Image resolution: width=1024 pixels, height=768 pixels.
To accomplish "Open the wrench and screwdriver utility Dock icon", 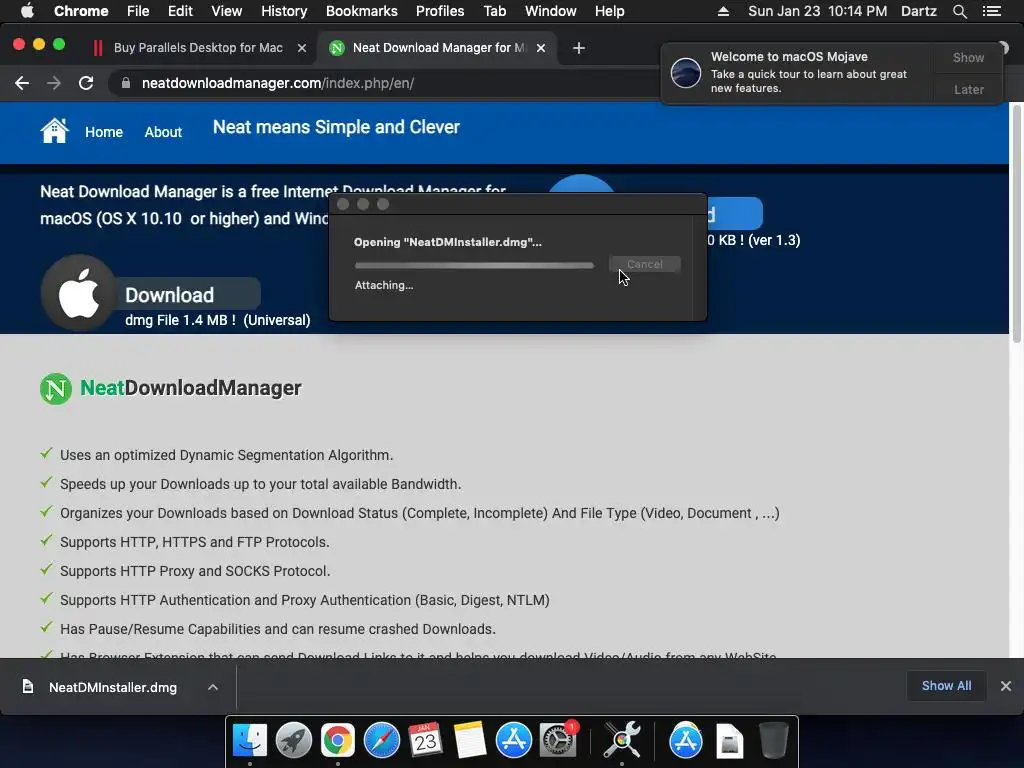I will [622, 740].
